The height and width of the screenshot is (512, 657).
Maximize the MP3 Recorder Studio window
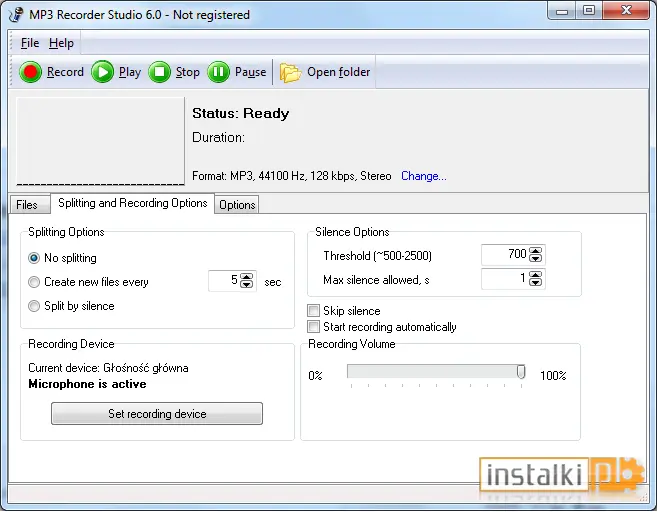(x=589, y=10)
